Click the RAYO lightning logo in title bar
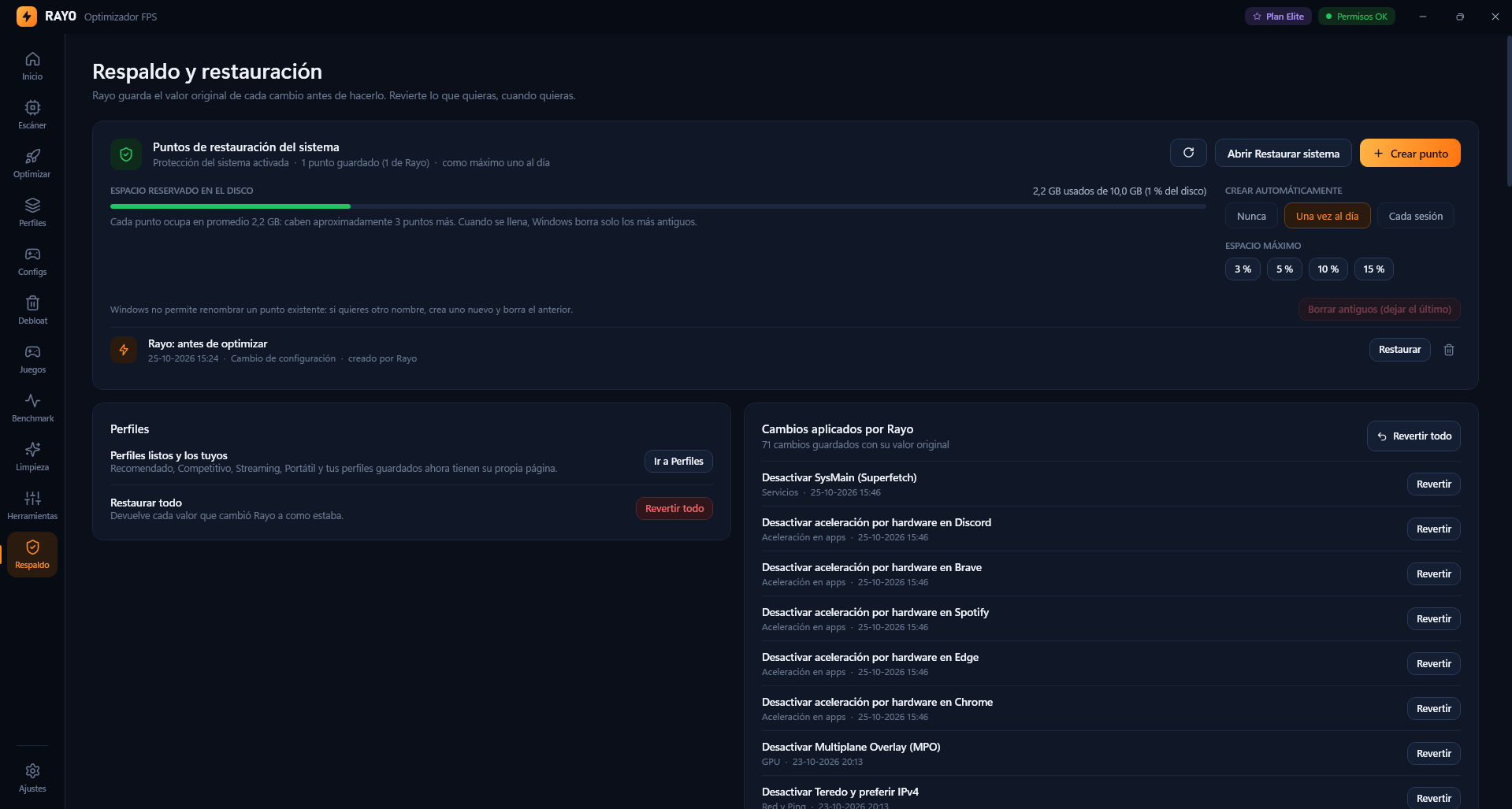The width and height of the screenshot is (1512, 809). [x=27, y=16]
